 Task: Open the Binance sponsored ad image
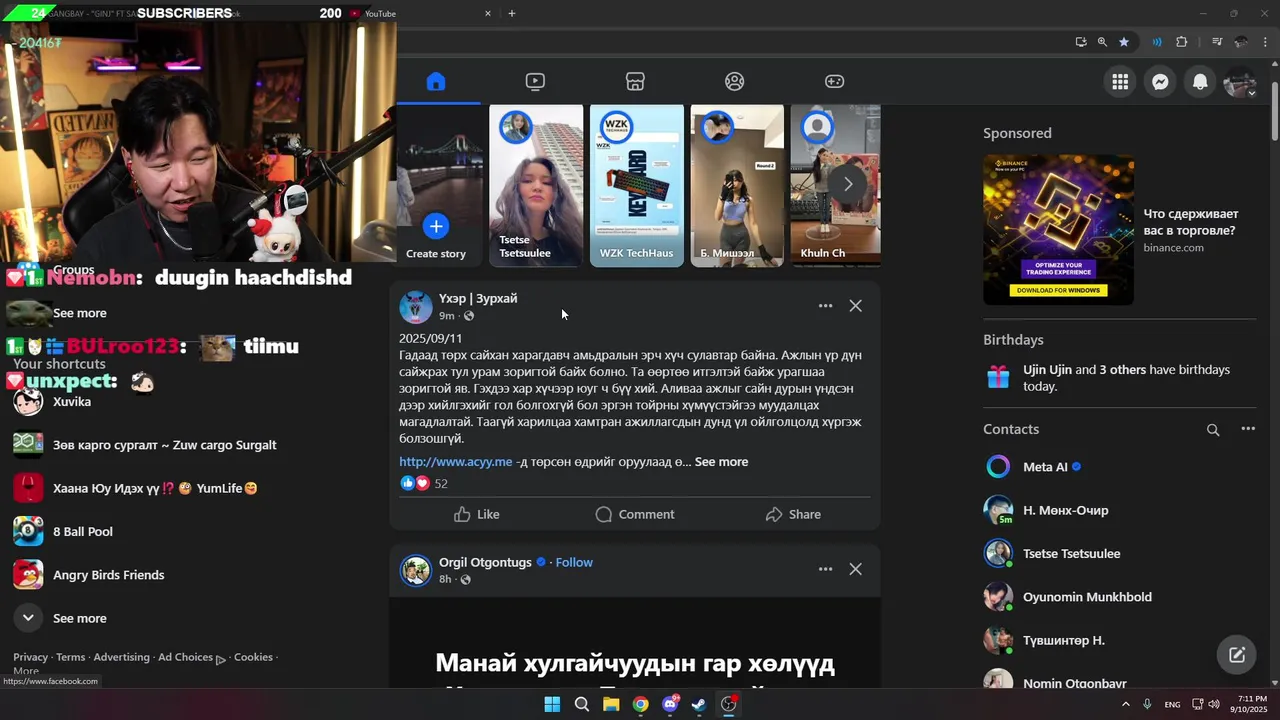pos(1058,230)
